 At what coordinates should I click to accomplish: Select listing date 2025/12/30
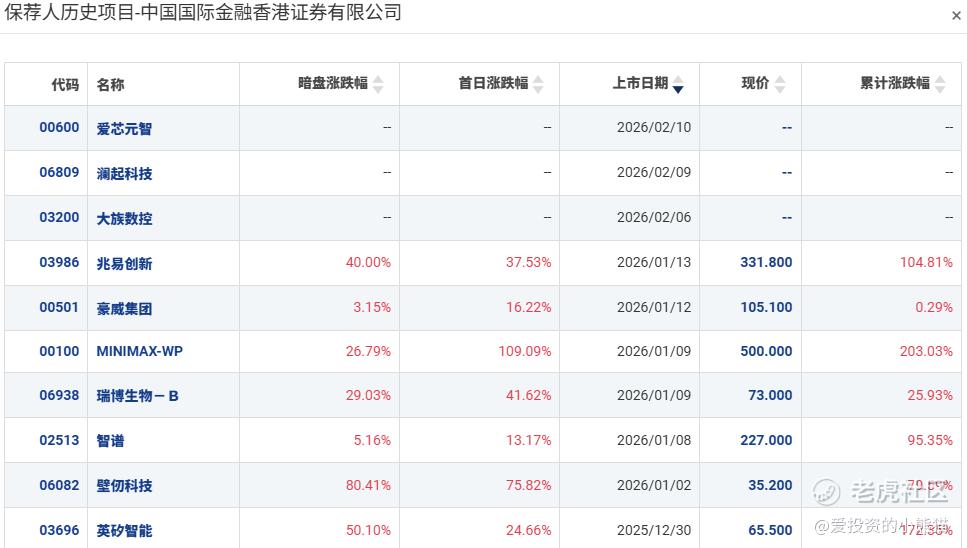click(x=654, y=531)
